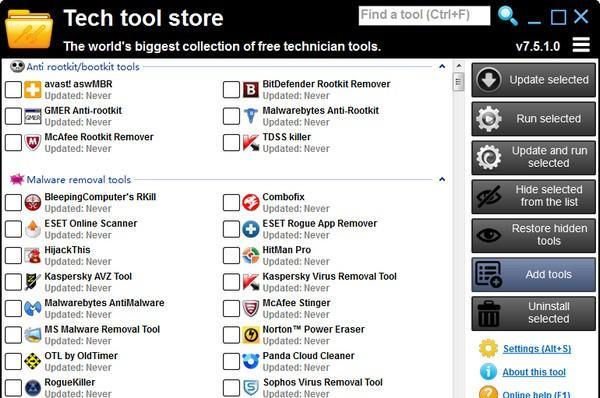Click the Kaspersky AVZ Tool icon
The image size is (600, 398).
tap(33, 282)
